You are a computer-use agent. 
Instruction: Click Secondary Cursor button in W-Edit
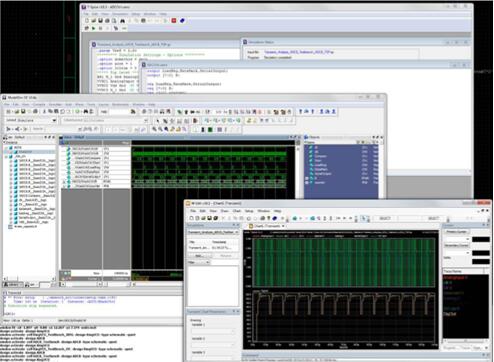pyautogui.click(x=457, y=245)
